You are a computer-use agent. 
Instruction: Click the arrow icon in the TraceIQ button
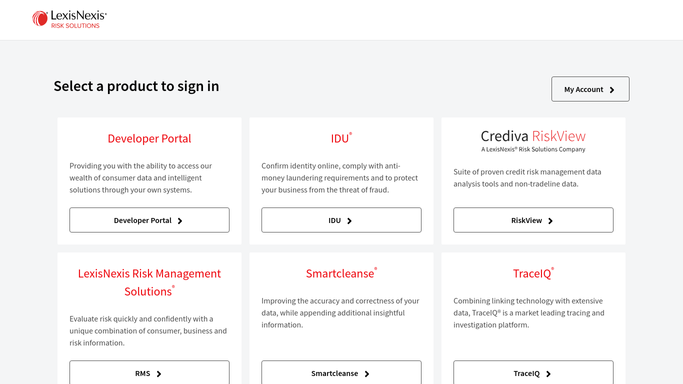point(548,374)
